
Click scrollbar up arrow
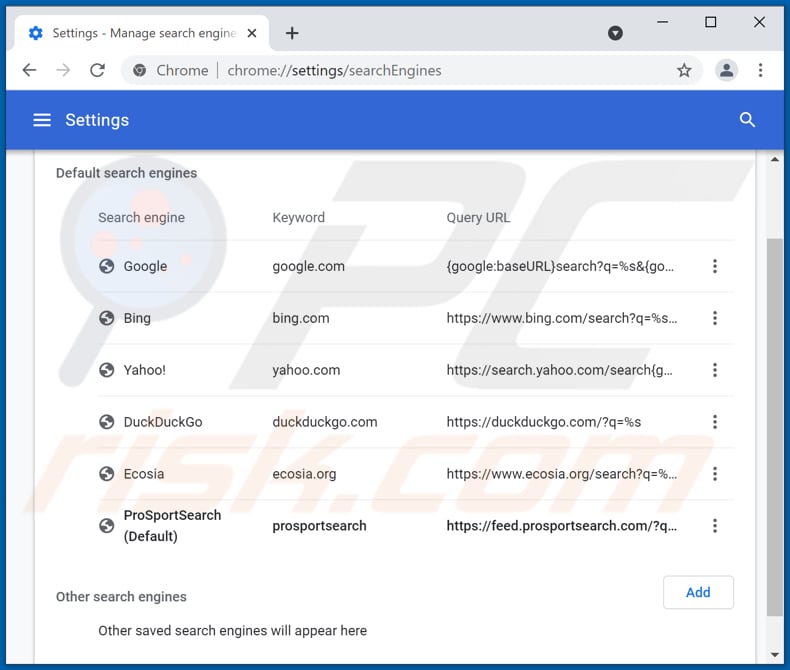click(x=775, y=159)
